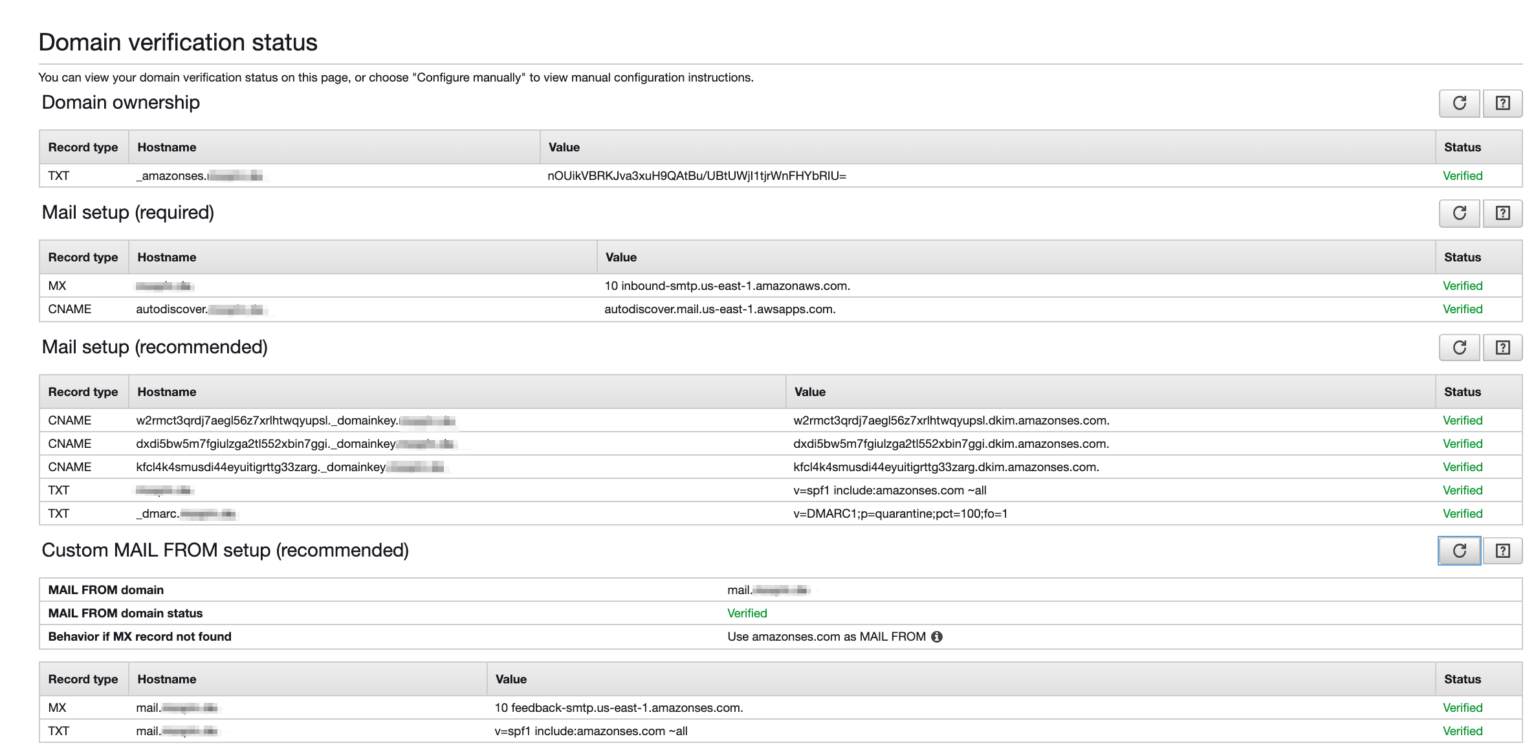Click Verified status of the _amazonses TXT record

click(x=1462, y=175)
